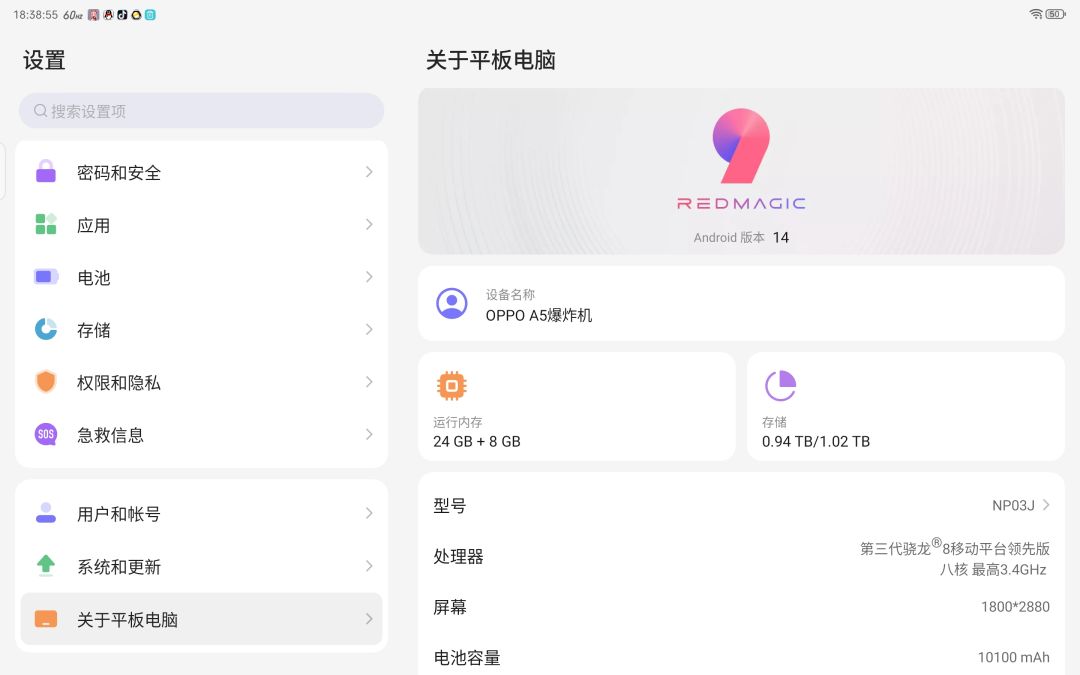Click the 60Hz refresh rate indicator

73,14
